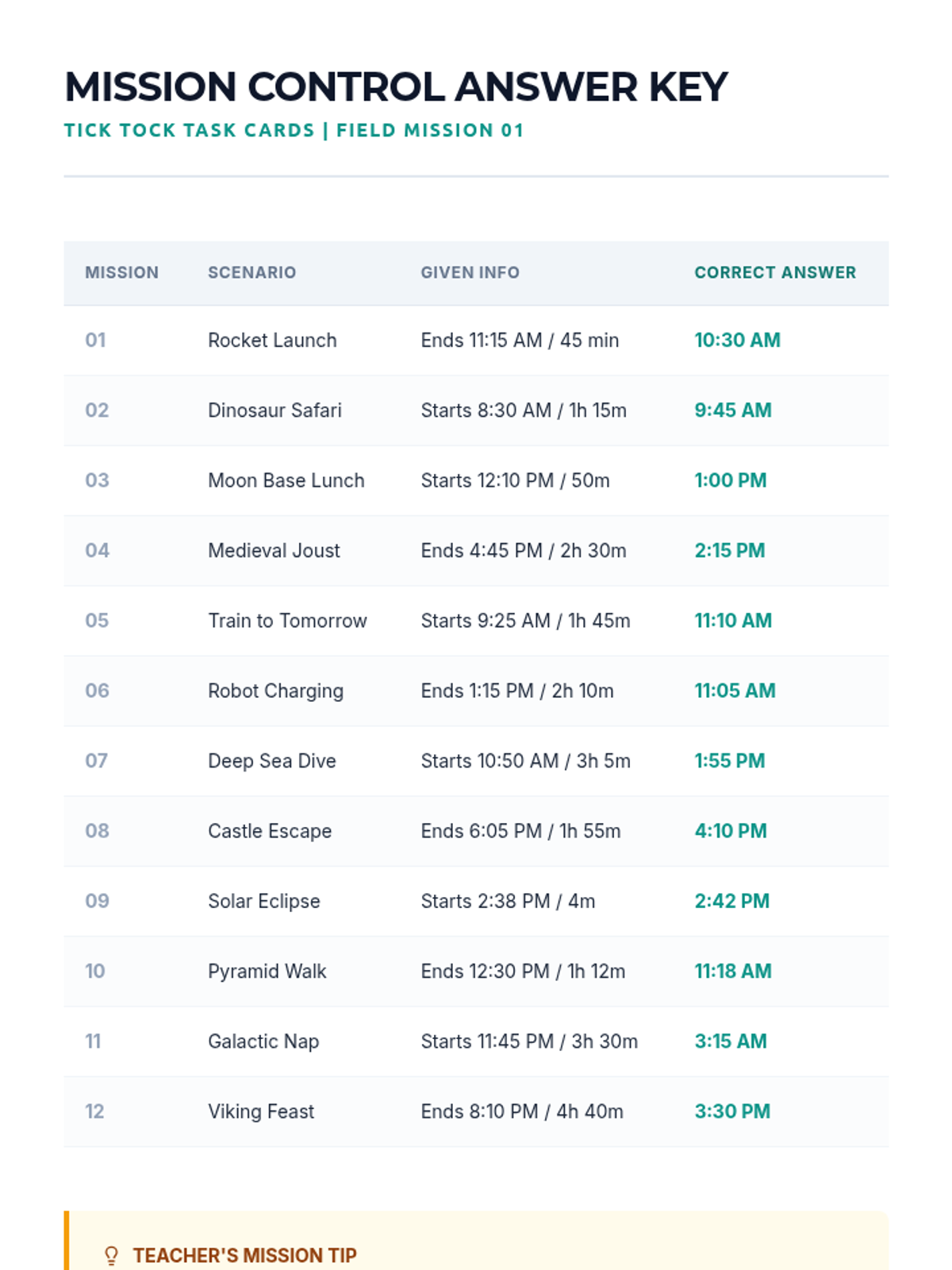Click the Starts 10:50 AM given info

(x=525, y=760)
